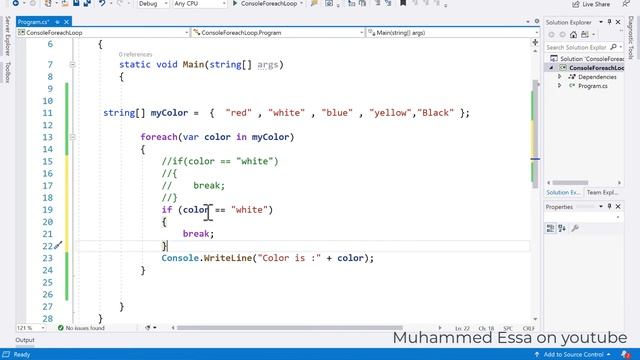Open the Toolbox side tab
Screen dimensions: 640x360
point(7,72)
